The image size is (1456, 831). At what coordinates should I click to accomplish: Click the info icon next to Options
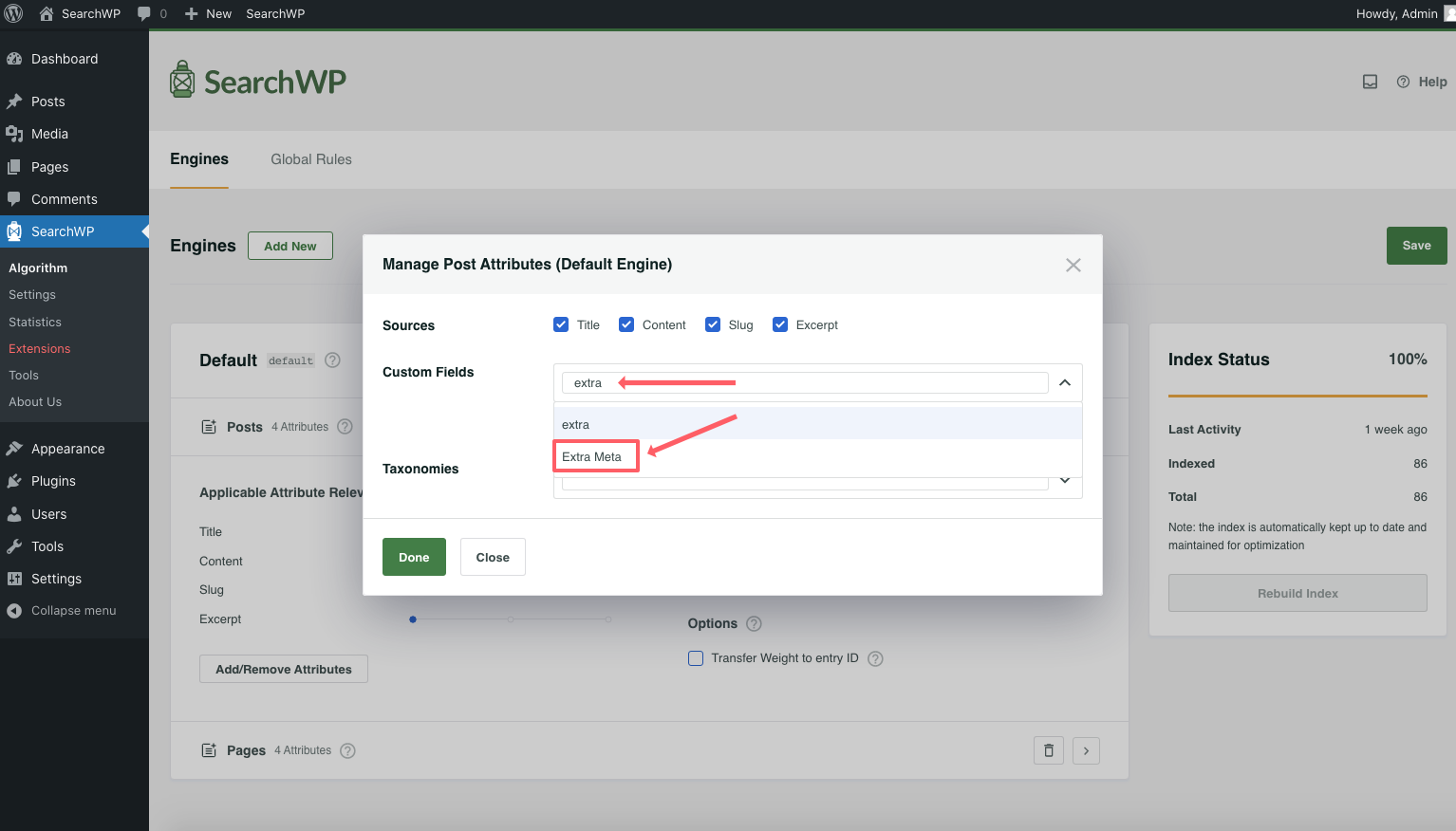pyautogui.click(x=754, y=623)
